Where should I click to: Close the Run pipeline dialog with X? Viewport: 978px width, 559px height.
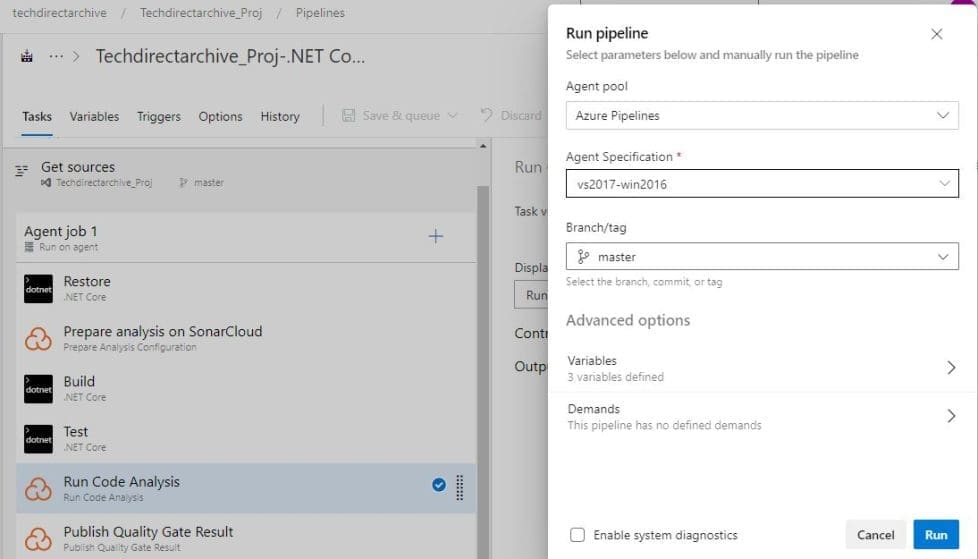[x=936, y=34]
